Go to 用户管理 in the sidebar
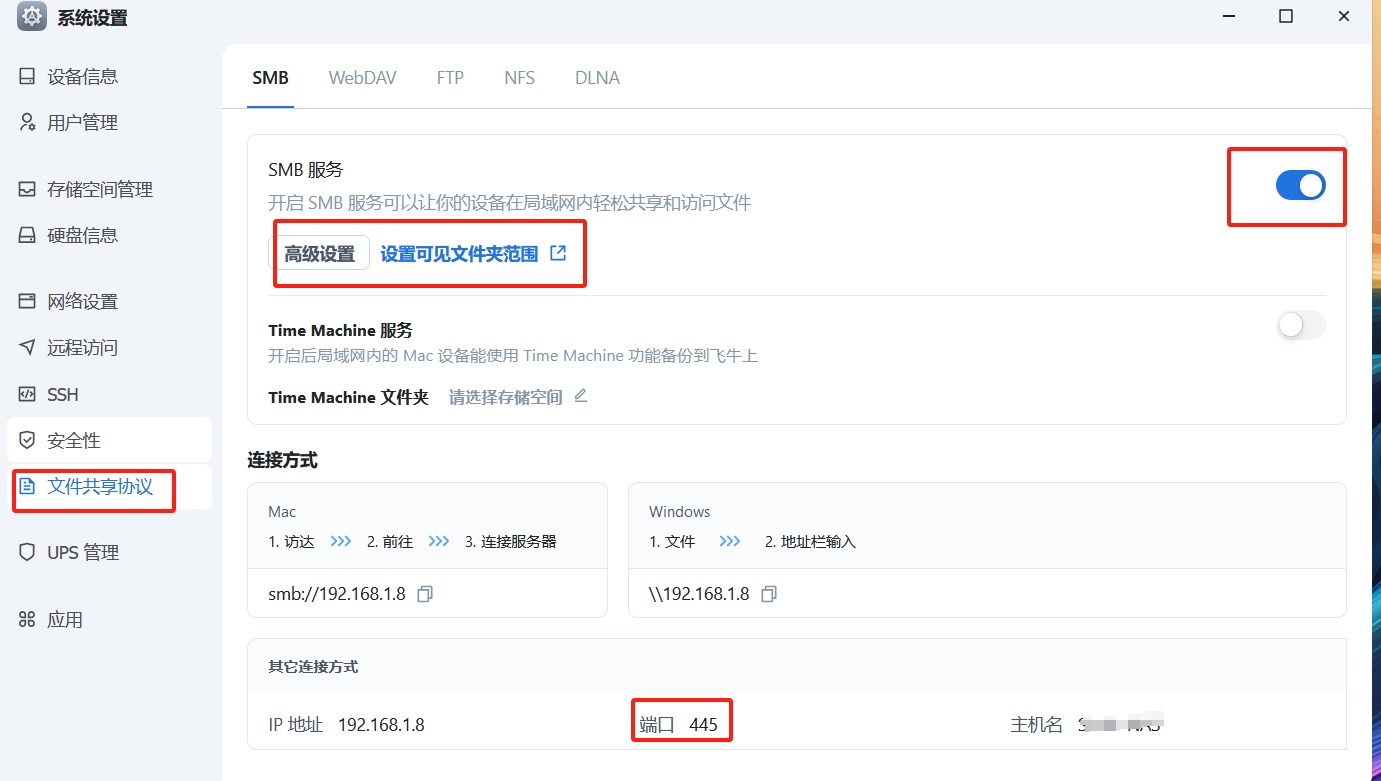The width and height of the screenshot is (1381, 781). 109,123
